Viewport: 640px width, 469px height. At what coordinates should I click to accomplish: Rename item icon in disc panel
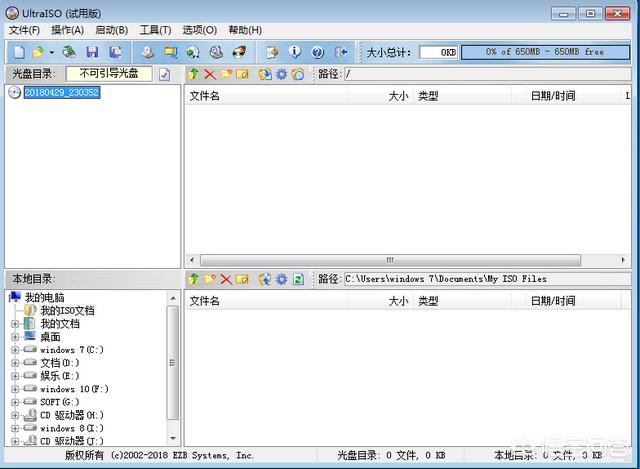[x=242, y=74]
